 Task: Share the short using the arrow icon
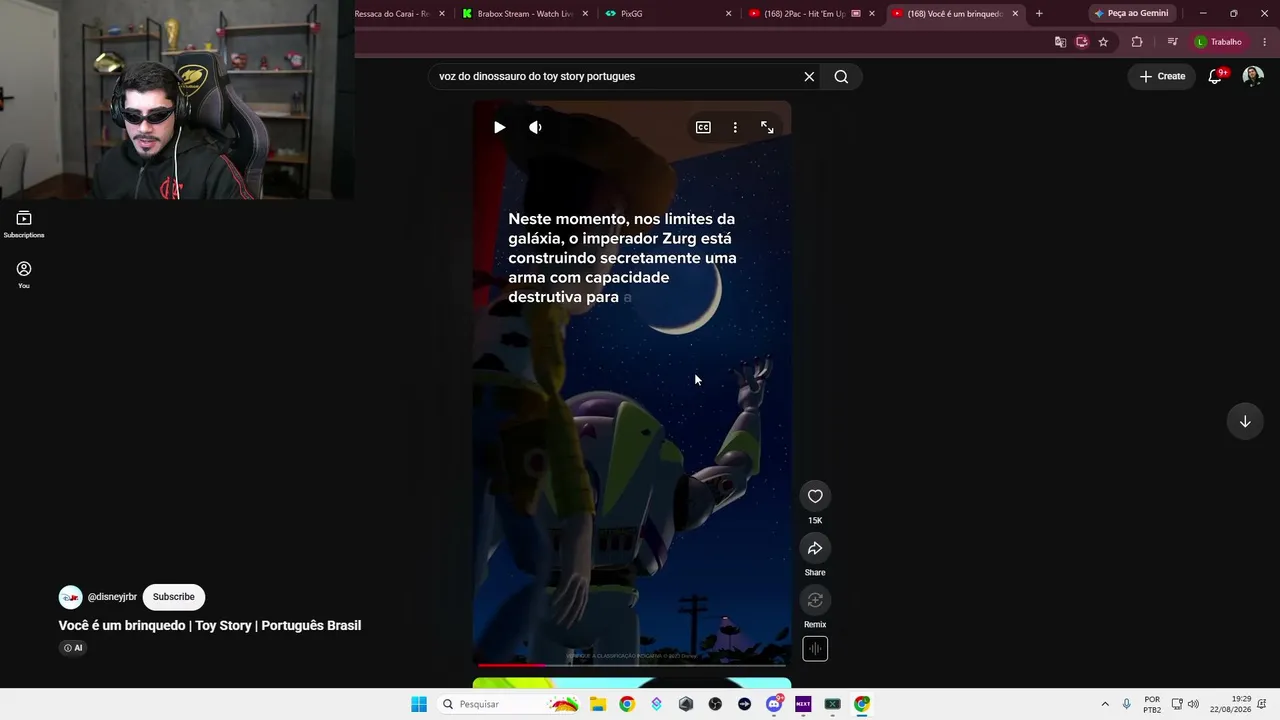click(x=815, y=548)
